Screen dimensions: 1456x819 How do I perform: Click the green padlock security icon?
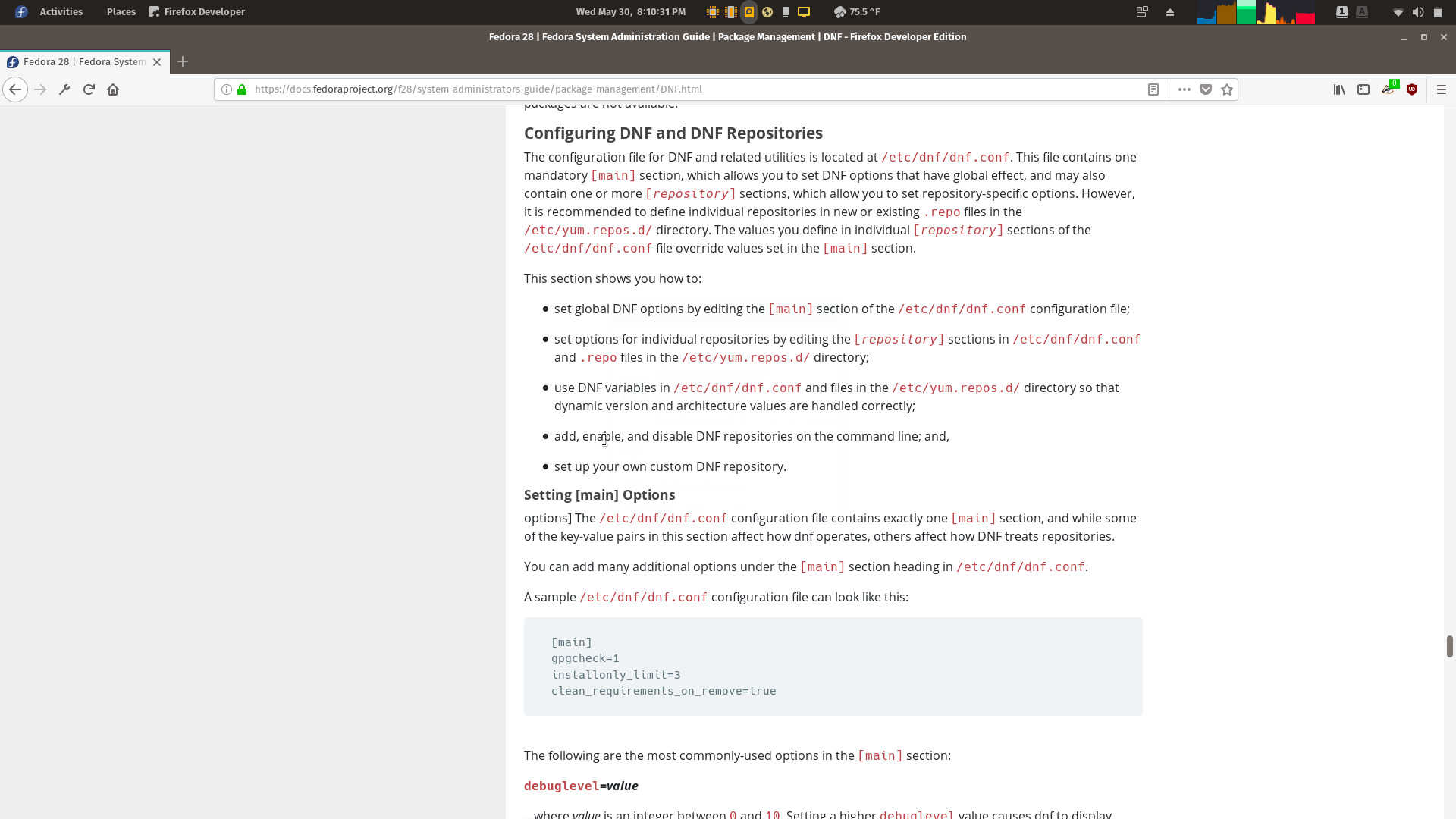tap(242, 89)
